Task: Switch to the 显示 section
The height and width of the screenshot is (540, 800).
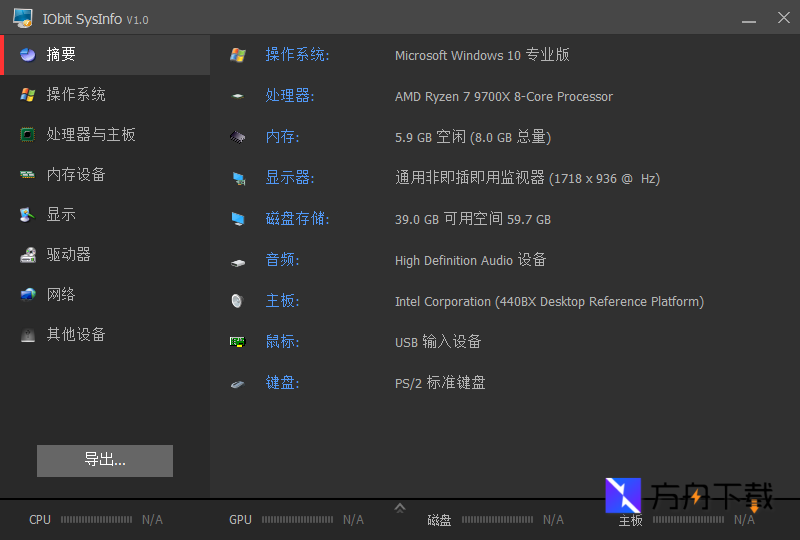Action: 105,214
